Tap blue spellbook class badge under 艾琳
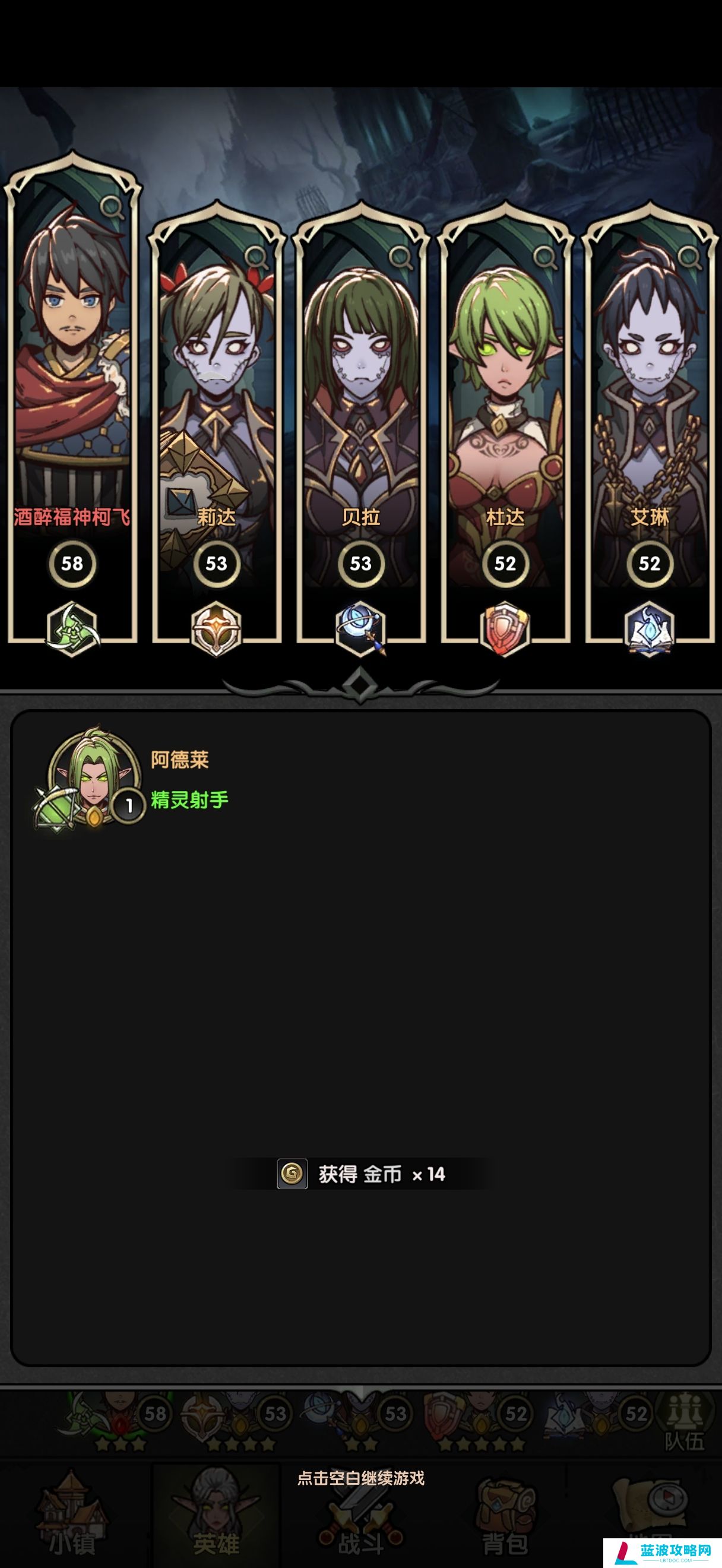Viewport: 722px width, 1568px height. [650, 629]
